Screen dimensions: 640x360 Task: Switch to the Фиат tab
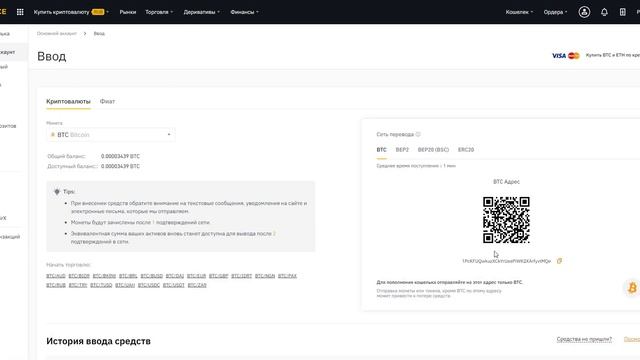107,101
